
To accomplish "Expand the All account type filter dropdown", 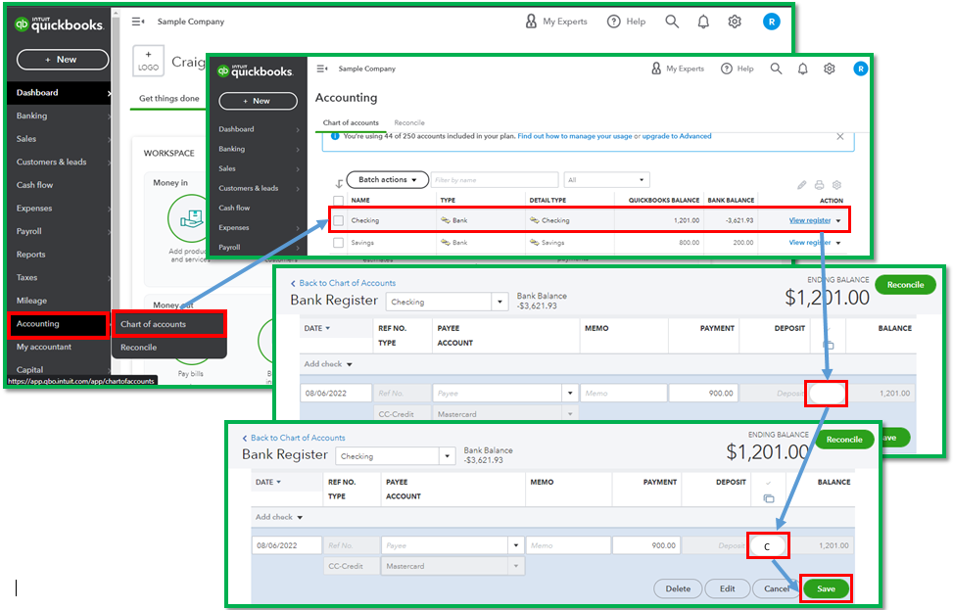I will pyautogui.click(x=600, y=180).
